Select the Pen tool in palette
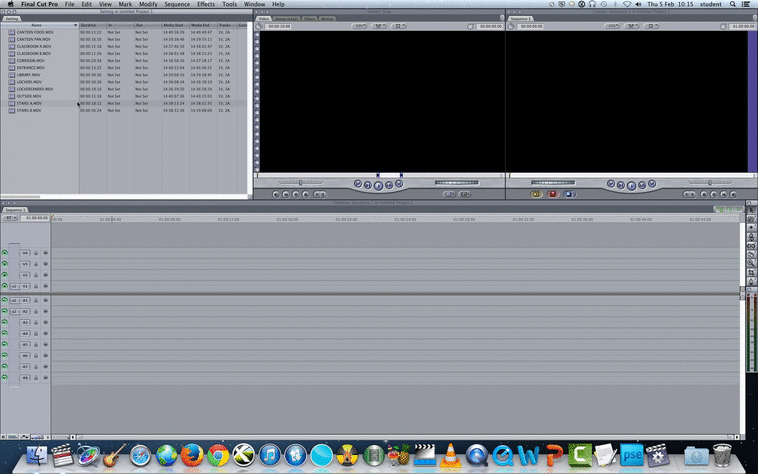This screenshot has width=758, height=474. [751, 281]
